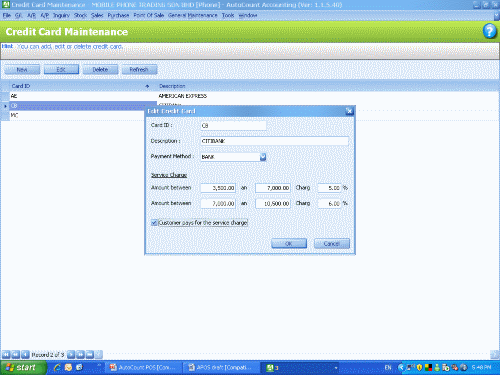Click the Description field containing CITIBANK

coord(274,141)
